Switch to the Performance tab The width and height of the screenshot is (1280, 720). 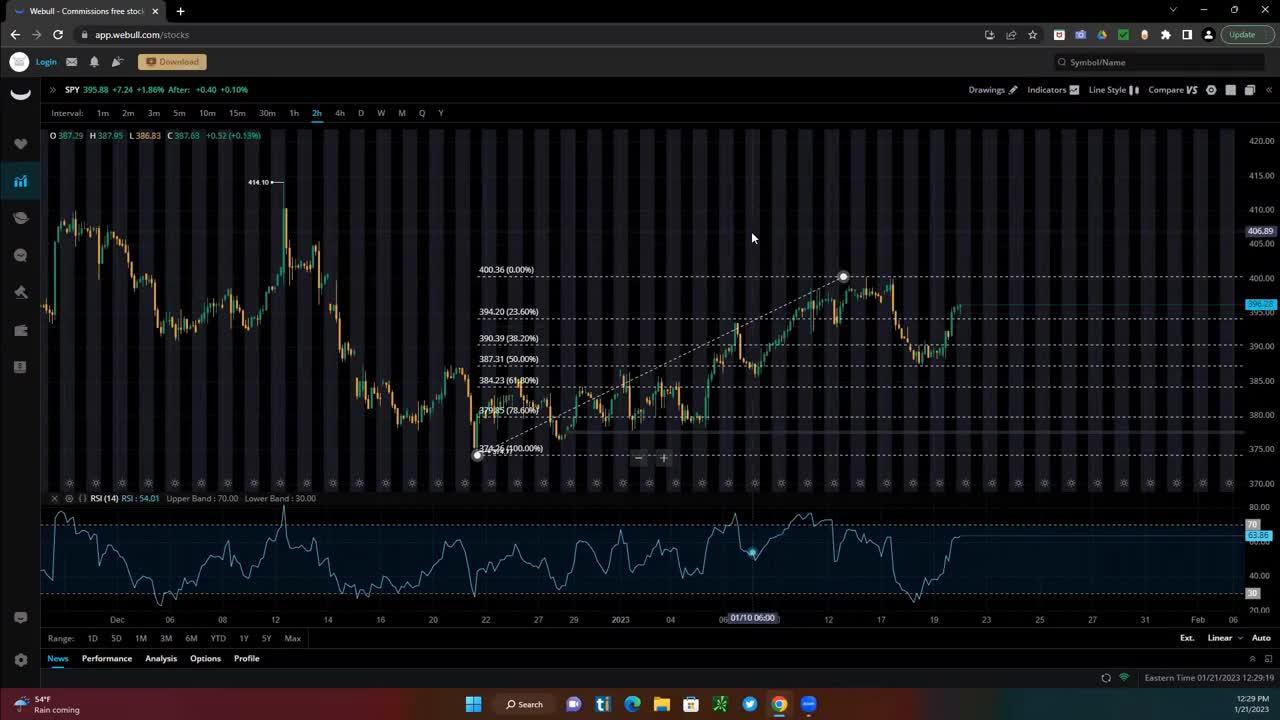[x=107, y=658]
